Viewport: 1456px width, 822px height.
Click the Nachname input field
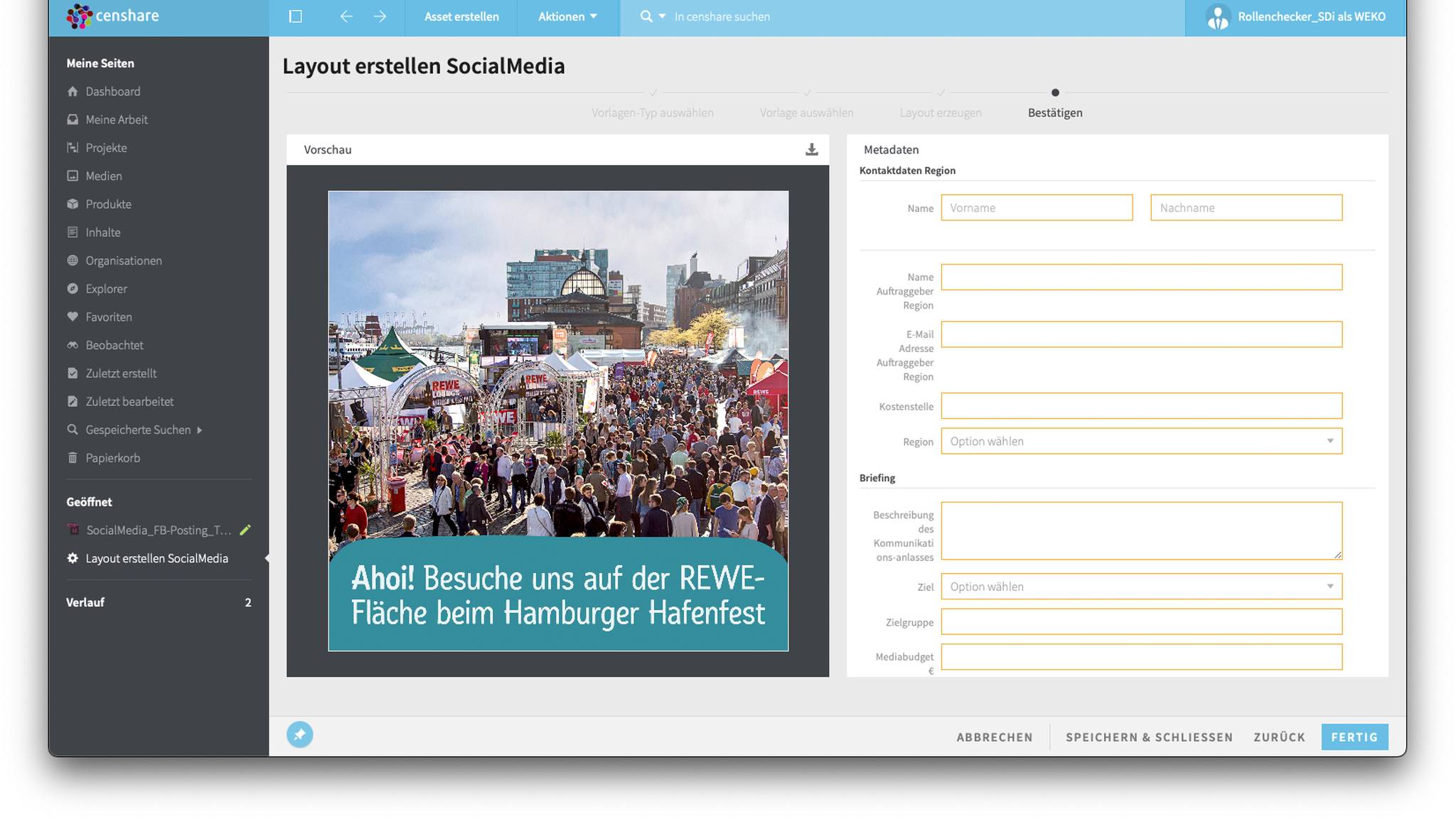(x=1246, y=208)
